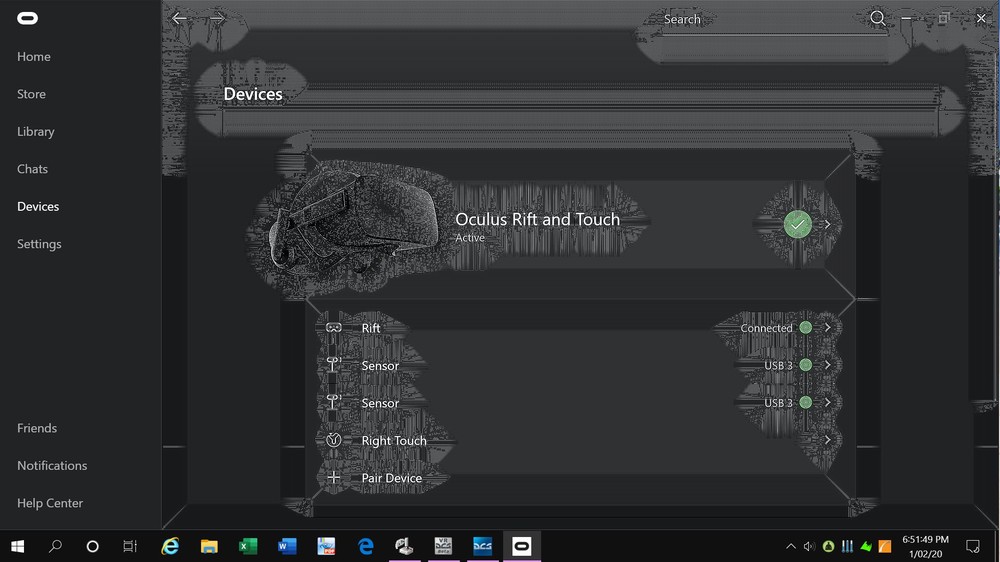Click the first Sensor's icon
The height and width of the screenshot is (562, 1000).
coord(334,364)
